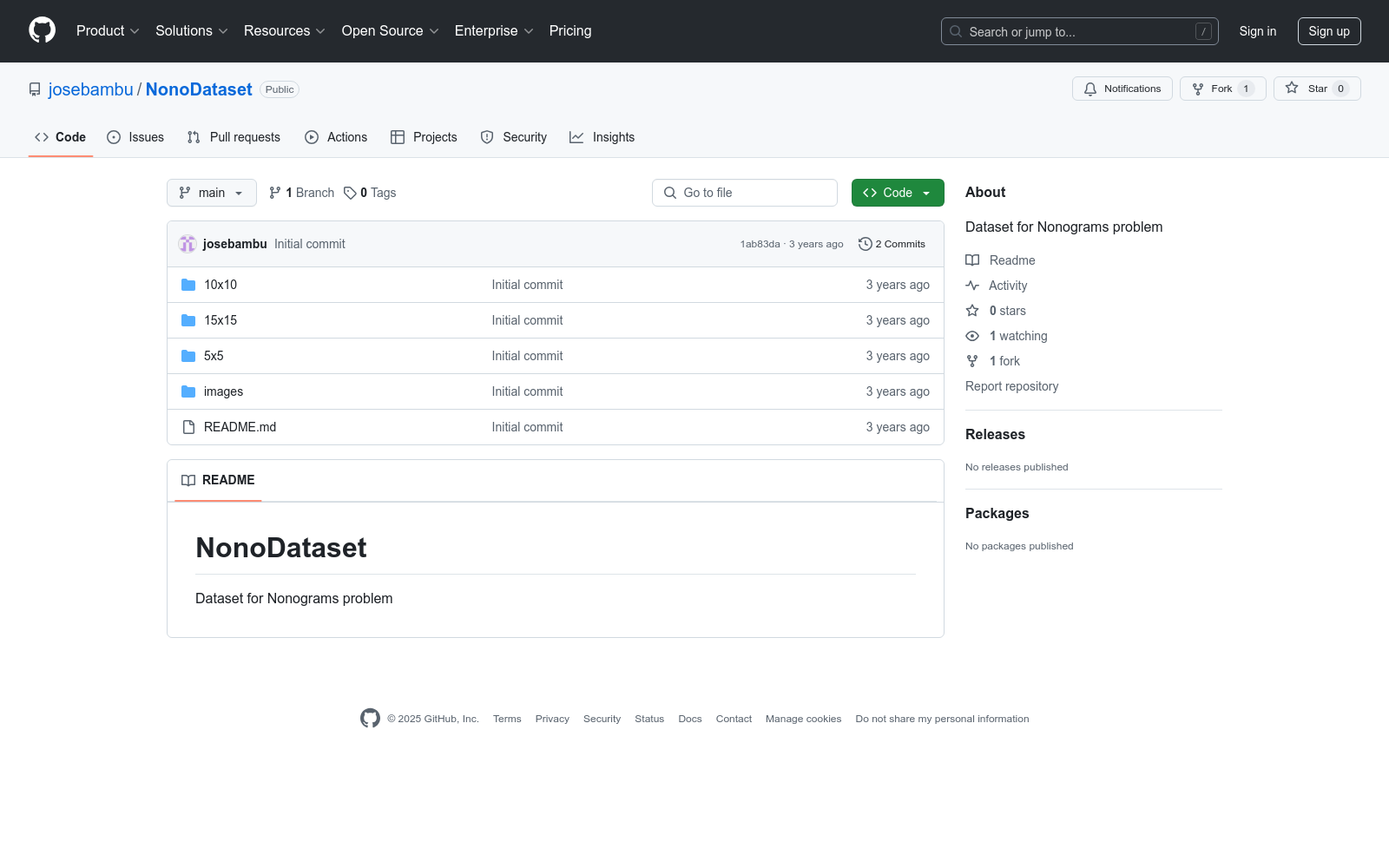The image size is (1389, 868).
Task: Click josebambu avatar in commit row
Action: click(x=188, y=244)
